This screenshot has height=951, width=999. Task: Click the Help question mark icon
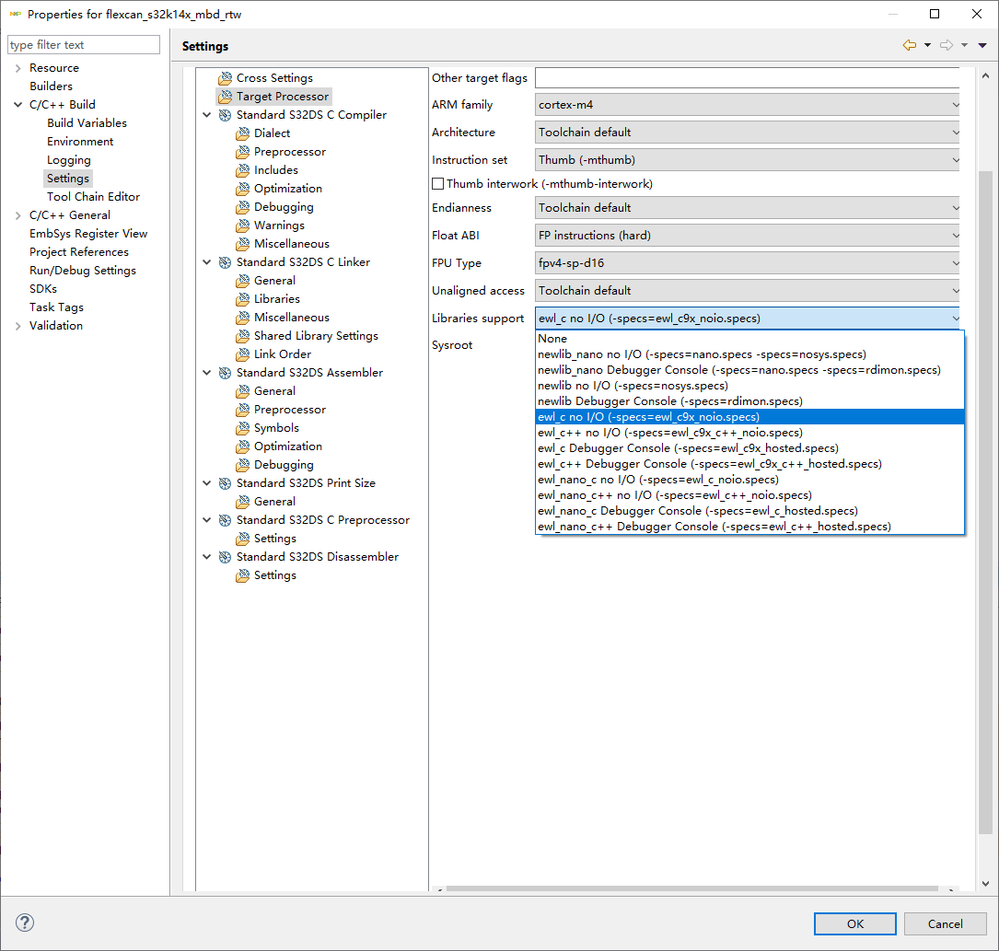[25, 922]
